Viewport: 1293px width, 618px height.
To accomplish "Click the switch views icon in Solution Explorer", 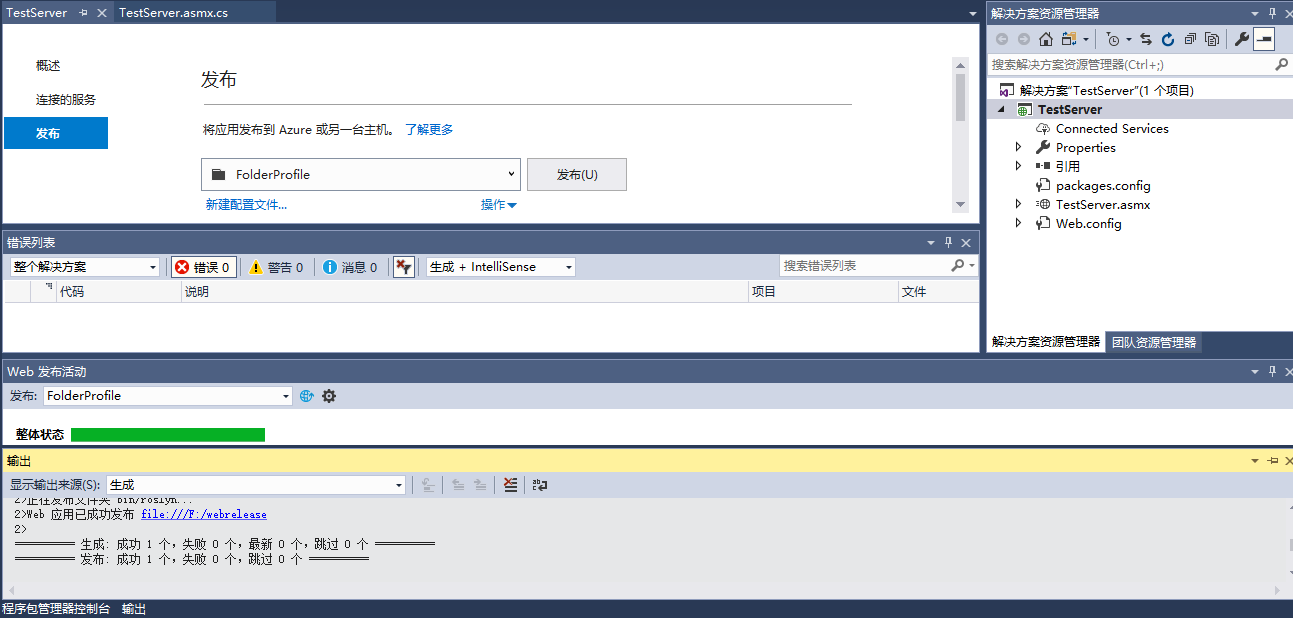I will [x=1069, y=39].
